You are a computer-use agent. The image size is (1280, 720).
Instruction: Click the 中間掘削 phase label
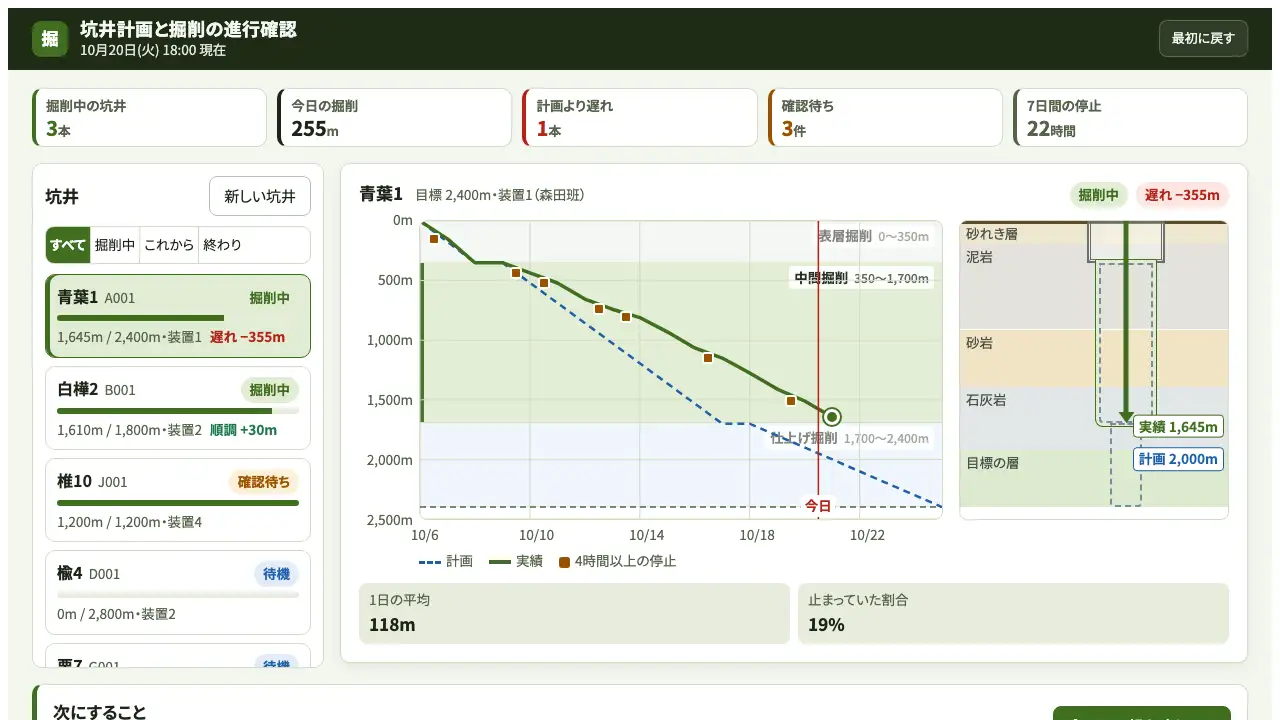pyautogui.click(x=861, y=278)
